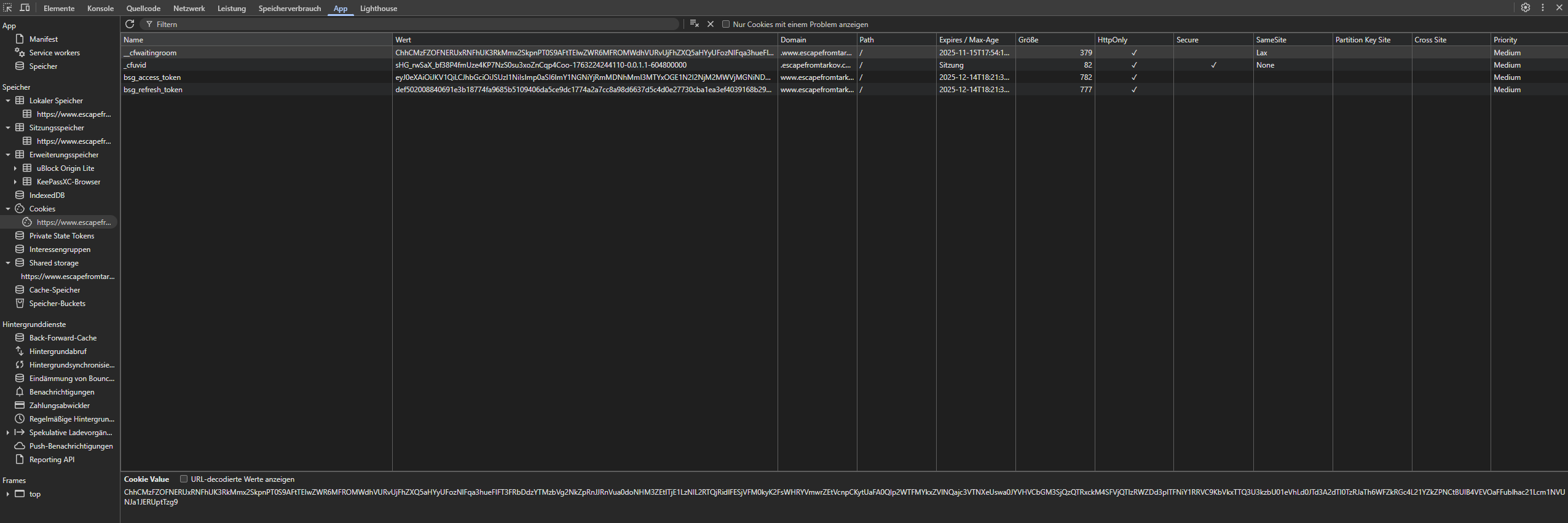Open the DevTools three-dot options menu
Viewport: 1568px width, 523px height.
point(1543,8)
